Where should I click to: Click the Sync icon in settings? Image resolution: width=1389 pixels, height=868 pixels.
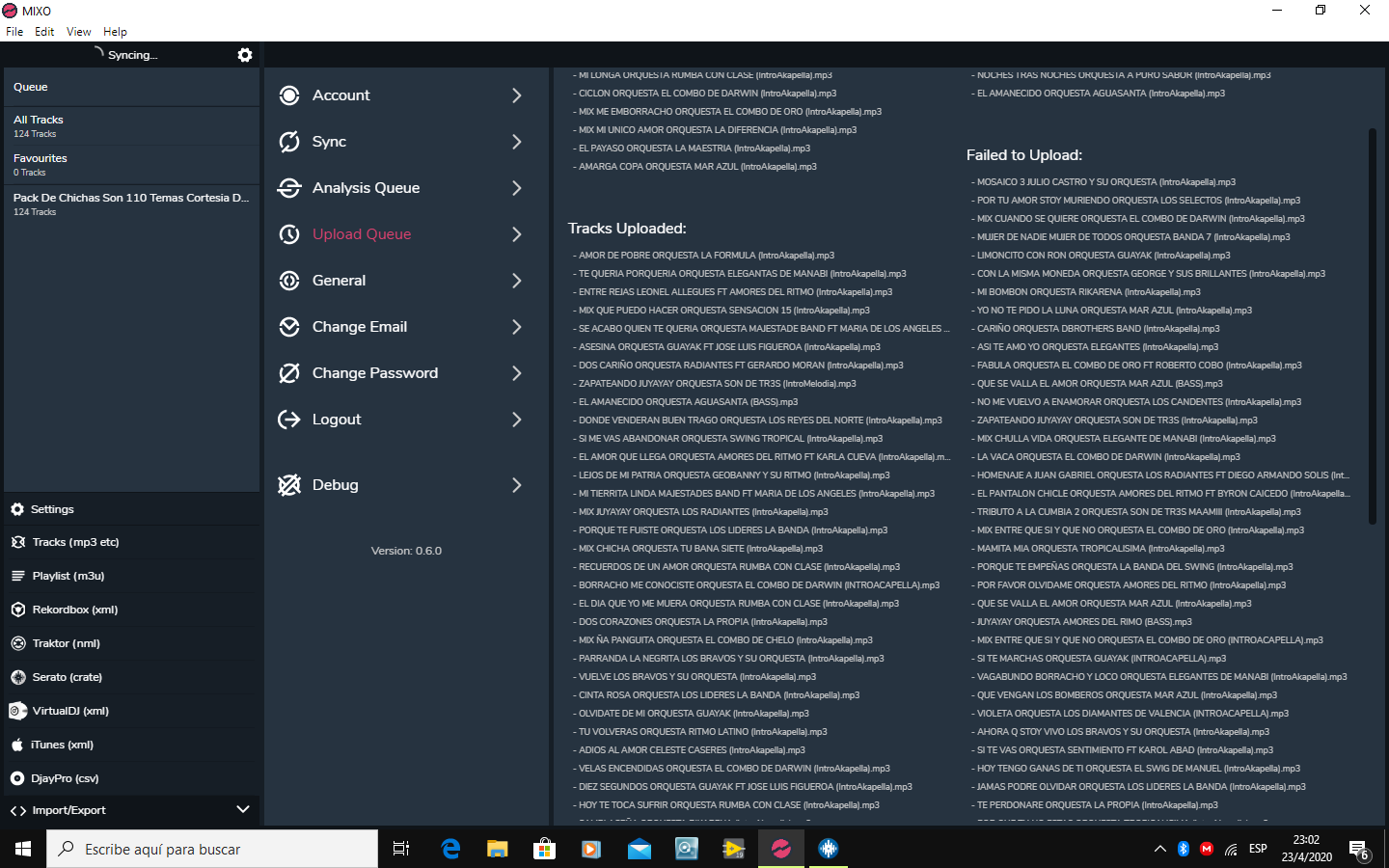click(x=288, y=142)
